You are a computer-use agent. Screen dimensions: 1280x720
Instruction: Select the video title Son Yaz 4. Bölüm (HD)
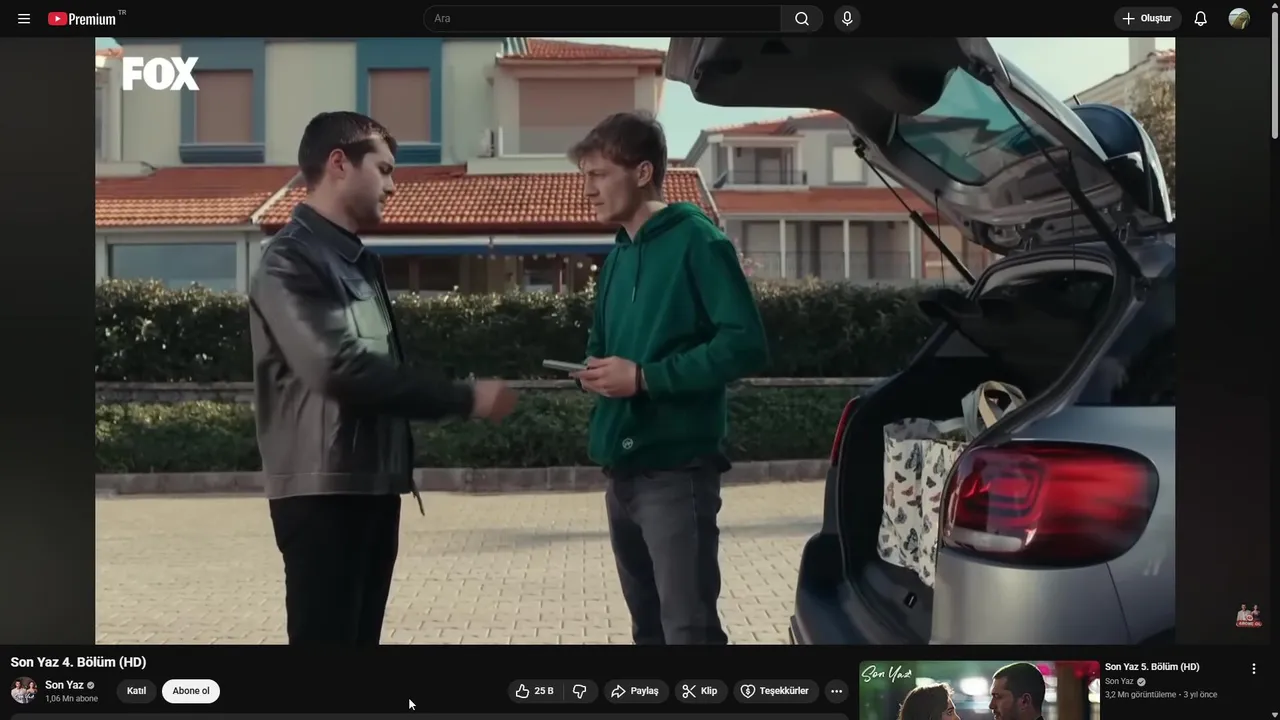(78, 662)
